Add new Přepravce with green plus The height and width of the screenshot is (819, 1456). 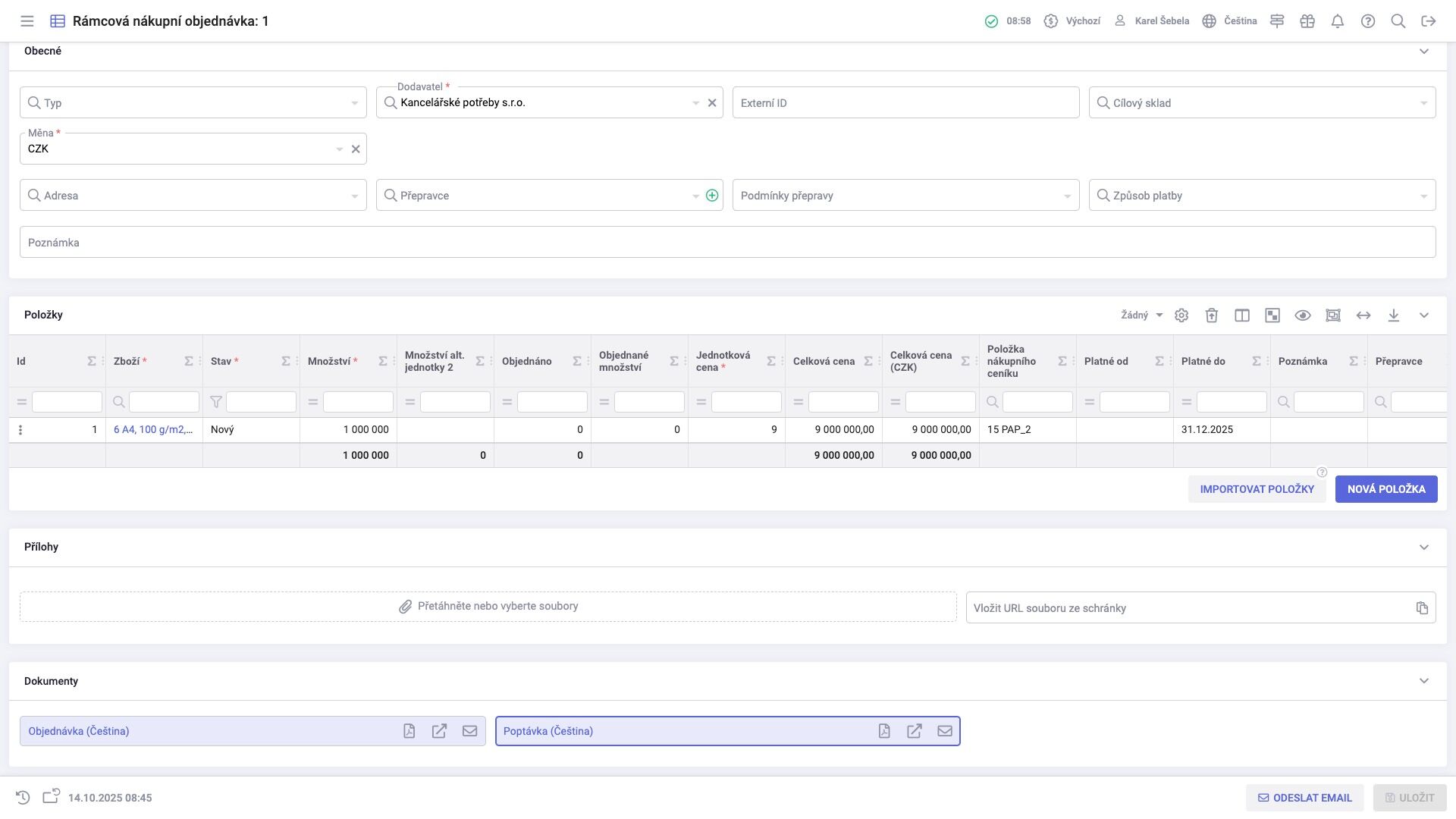tap(712, 196)
